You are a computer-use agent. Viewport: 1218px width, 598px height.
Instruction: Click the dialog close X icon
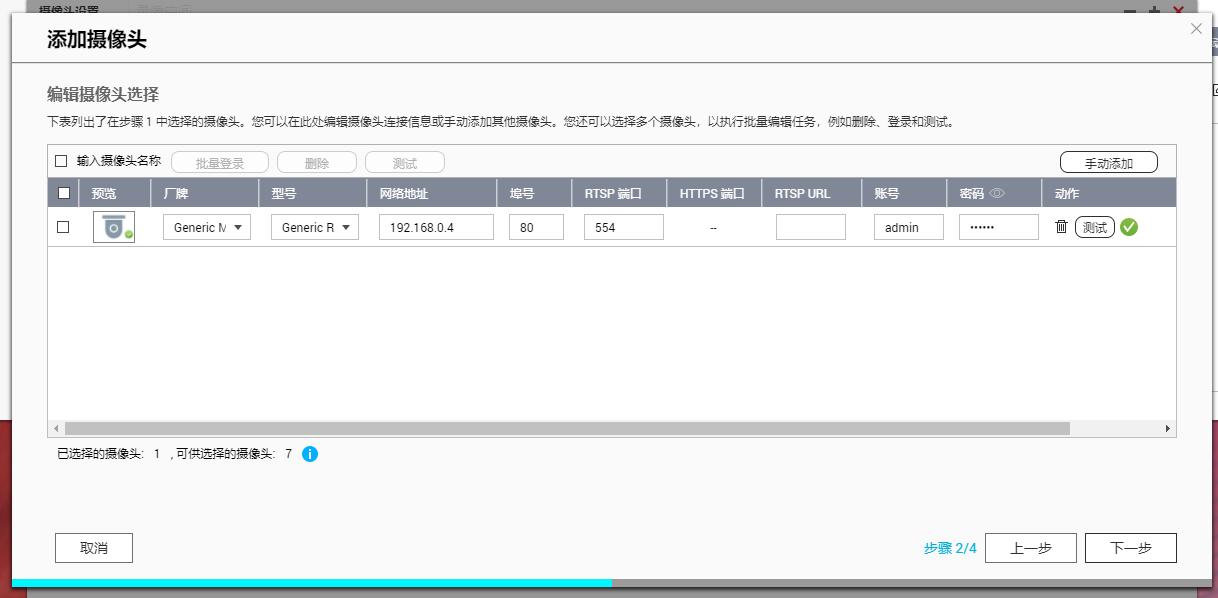(1196, 29)
